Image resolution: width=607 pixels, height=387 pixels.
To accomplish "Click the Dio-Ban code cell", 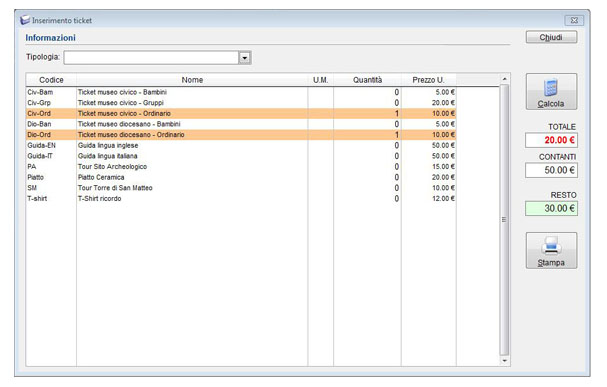I will coord(51,124).
